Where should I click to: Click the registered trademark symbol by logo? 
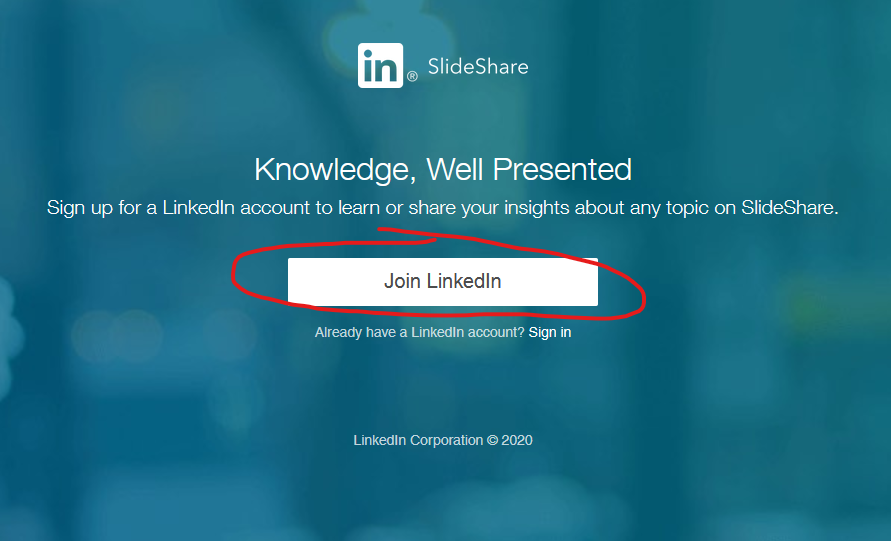pyautogui.click(x=412, y=76)
